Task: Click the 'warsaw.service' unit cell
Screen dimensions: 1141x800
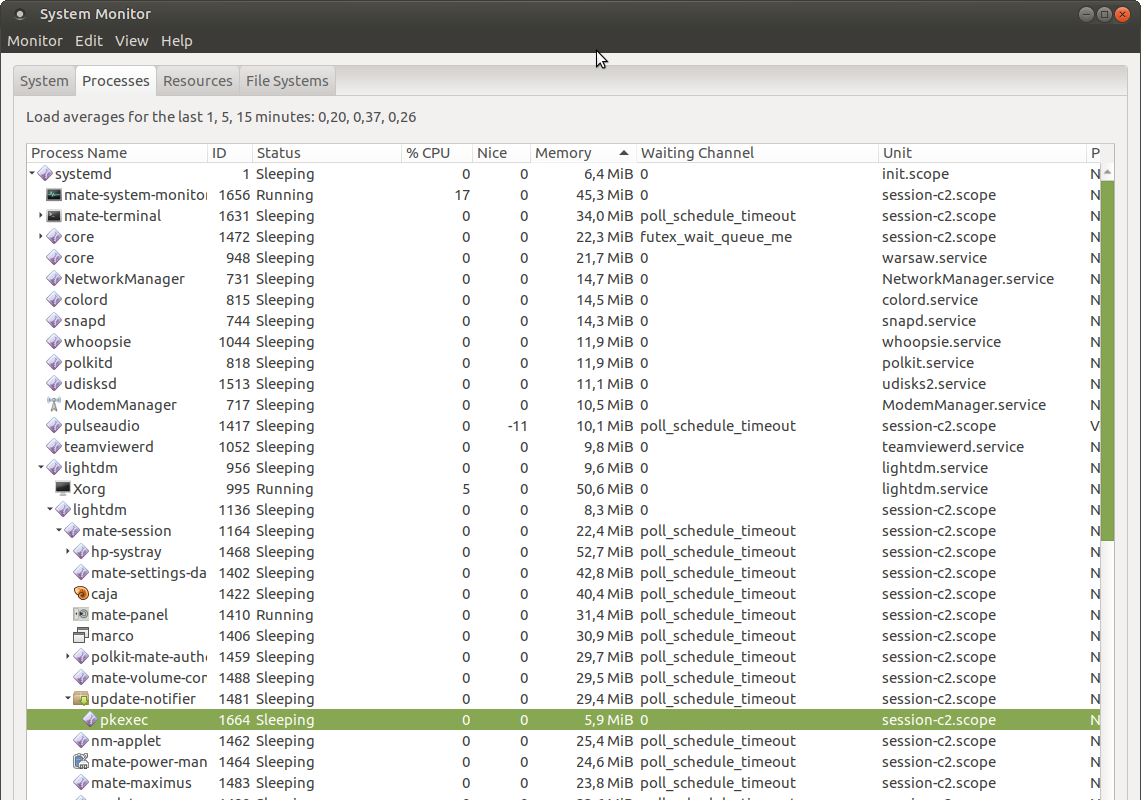Action: (934, 258)
